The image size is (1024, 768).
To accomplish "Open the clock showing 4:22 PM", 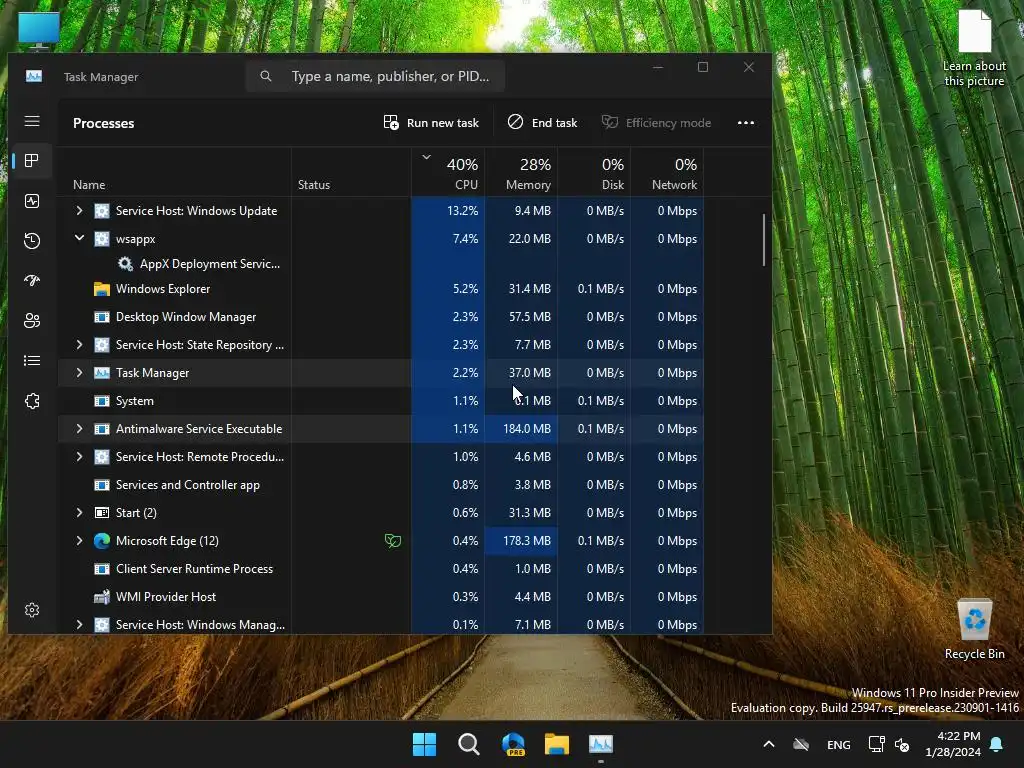I will tap(953, 744).
